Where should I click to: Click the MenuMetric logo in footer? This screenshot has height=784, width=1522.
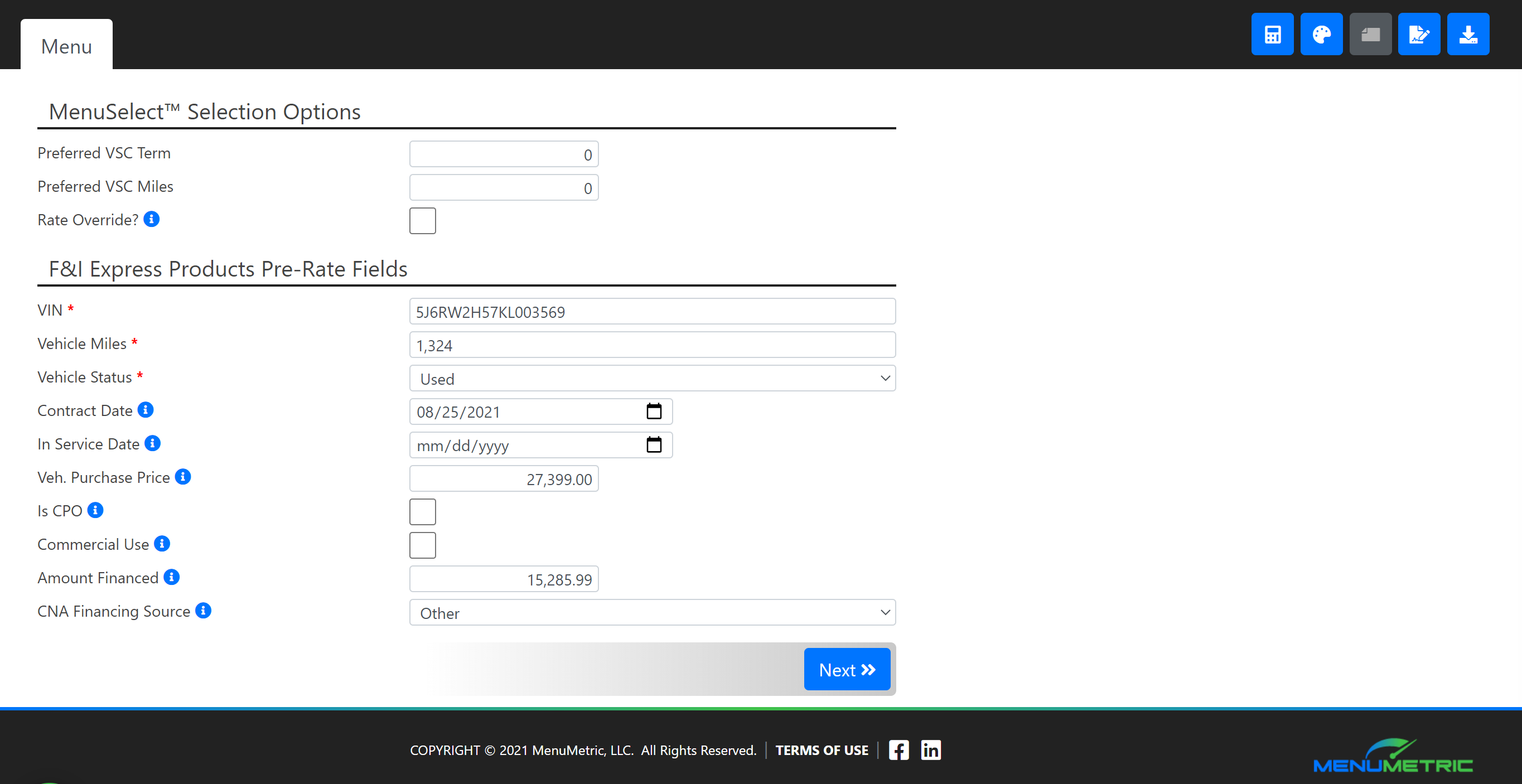(1393, 756)
